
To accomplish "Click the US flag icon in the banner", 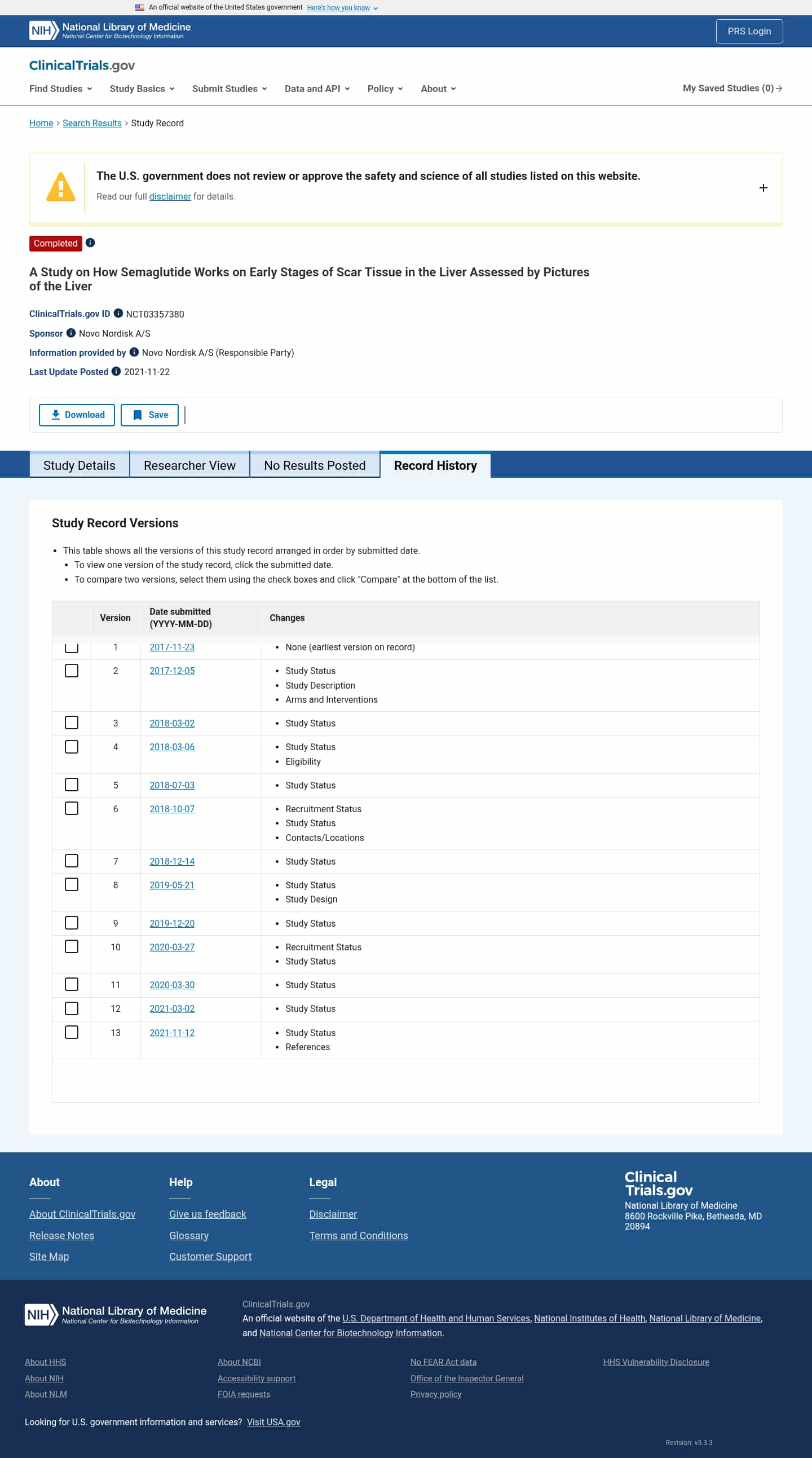I will click(x=140, y=7).
